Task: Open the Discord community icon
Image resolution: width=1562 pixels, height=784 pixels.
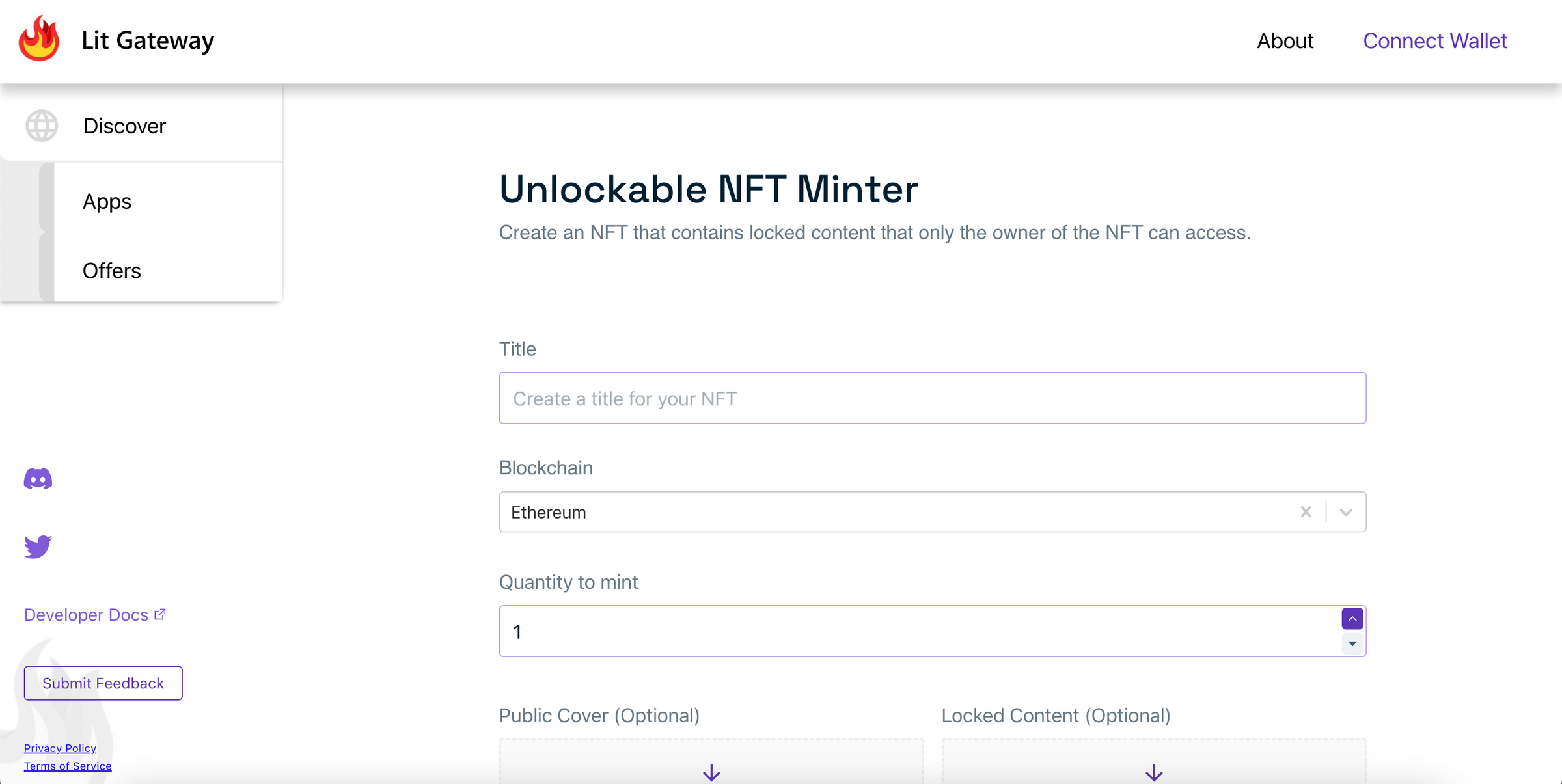Action: click(x=38, y=479)
